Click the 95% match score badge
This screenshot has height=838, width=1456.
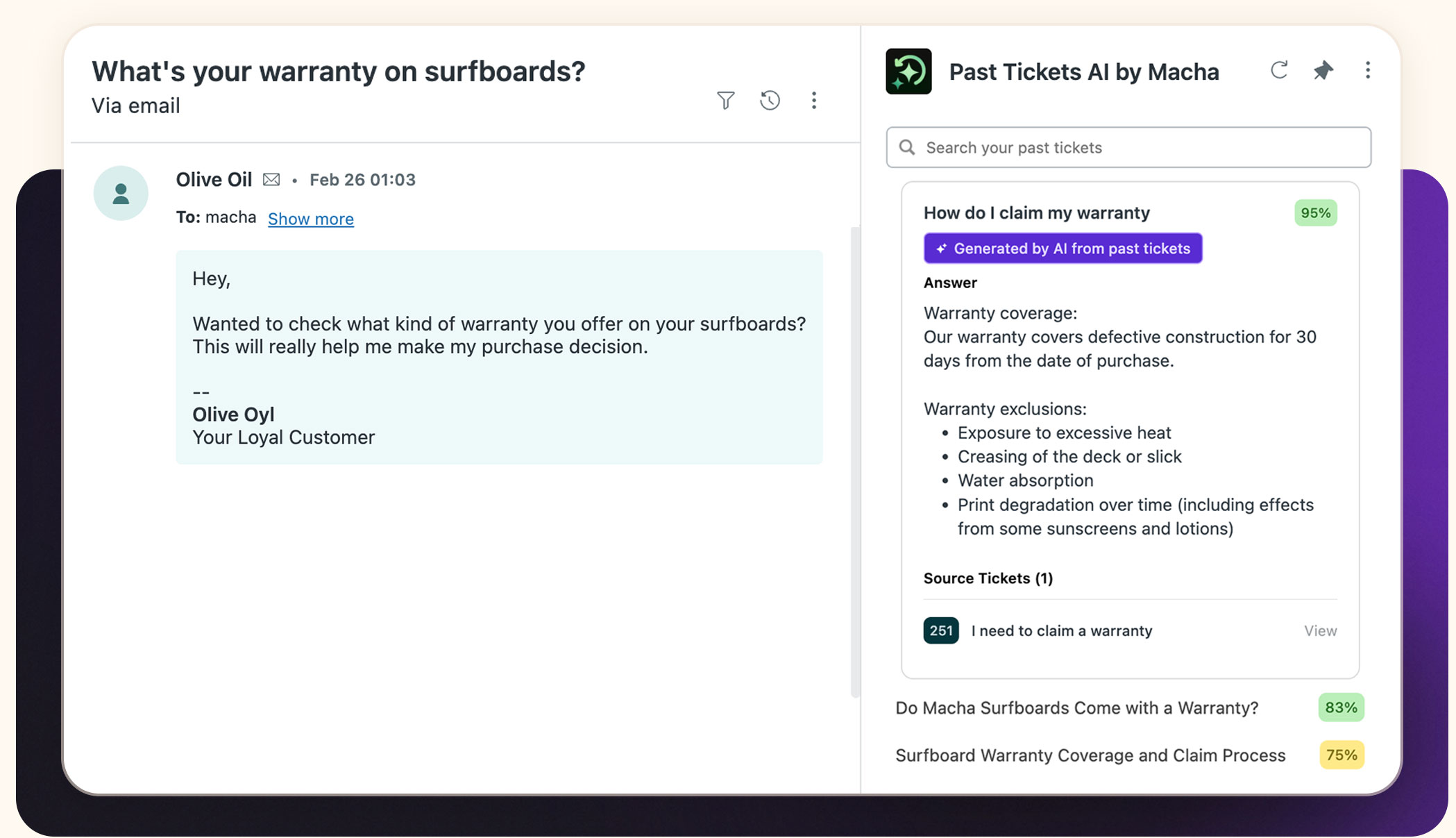pos(1314,212)
